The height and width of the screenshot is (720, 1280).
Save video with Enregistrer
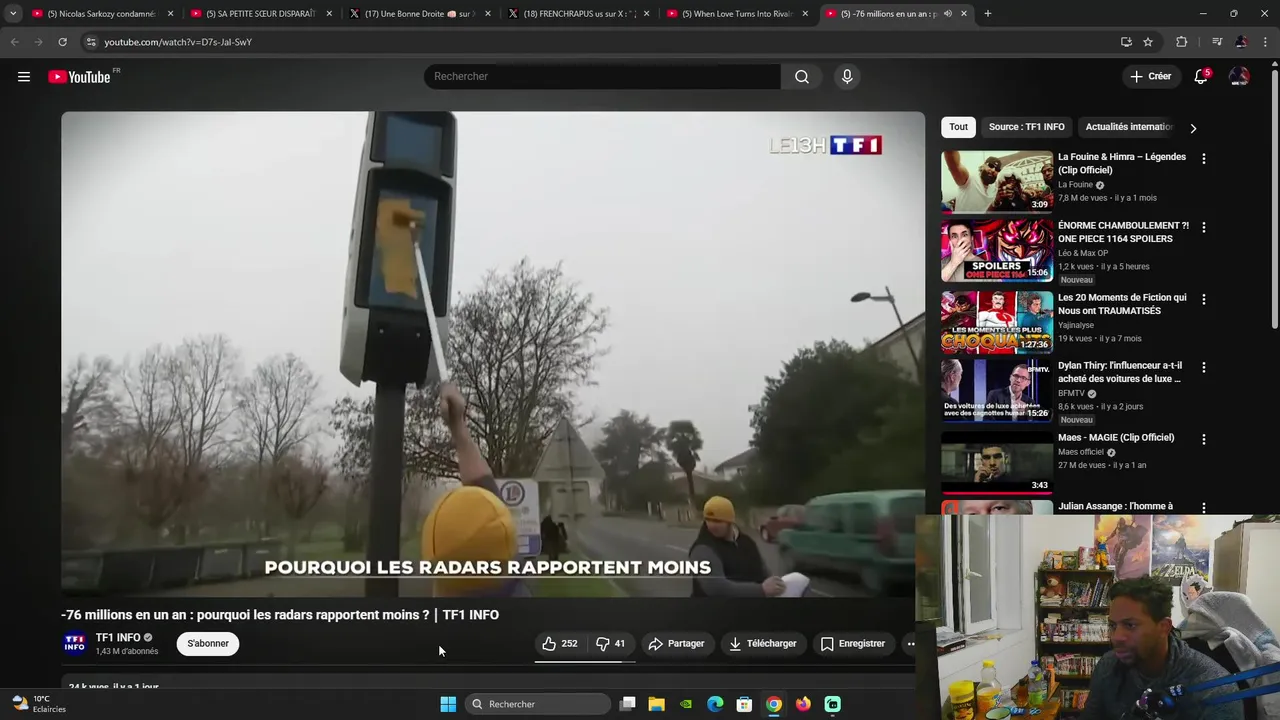click(853, 644)
